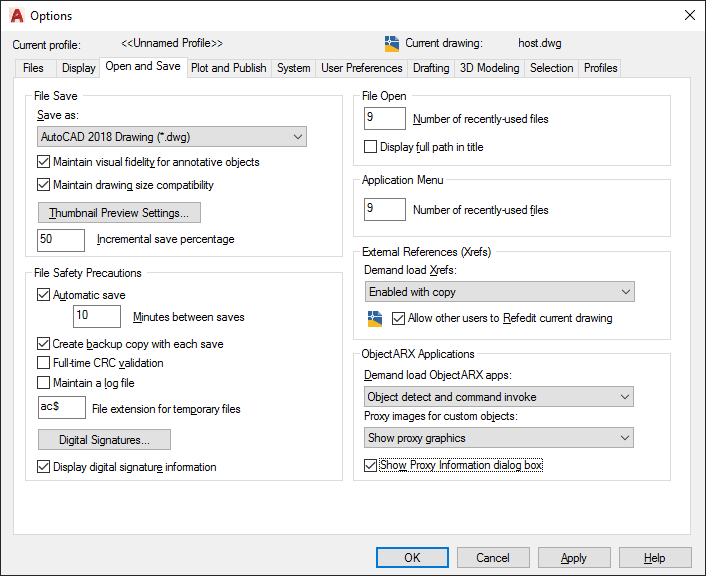Click the current drawing icon beside host.dwg

(392, 43)
